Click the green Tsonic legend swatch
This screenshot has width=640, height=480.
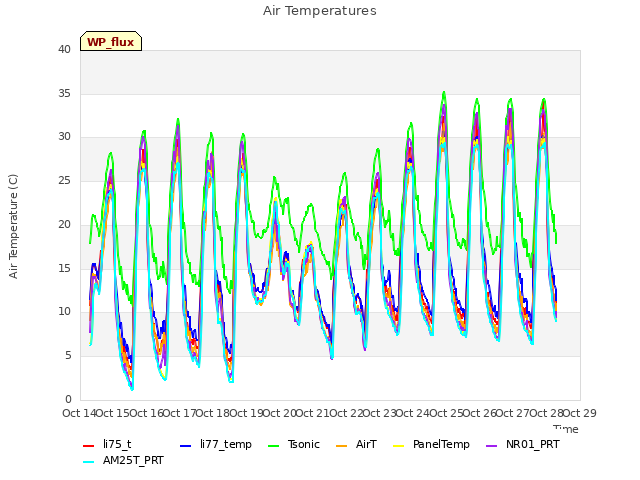(273, 446)
